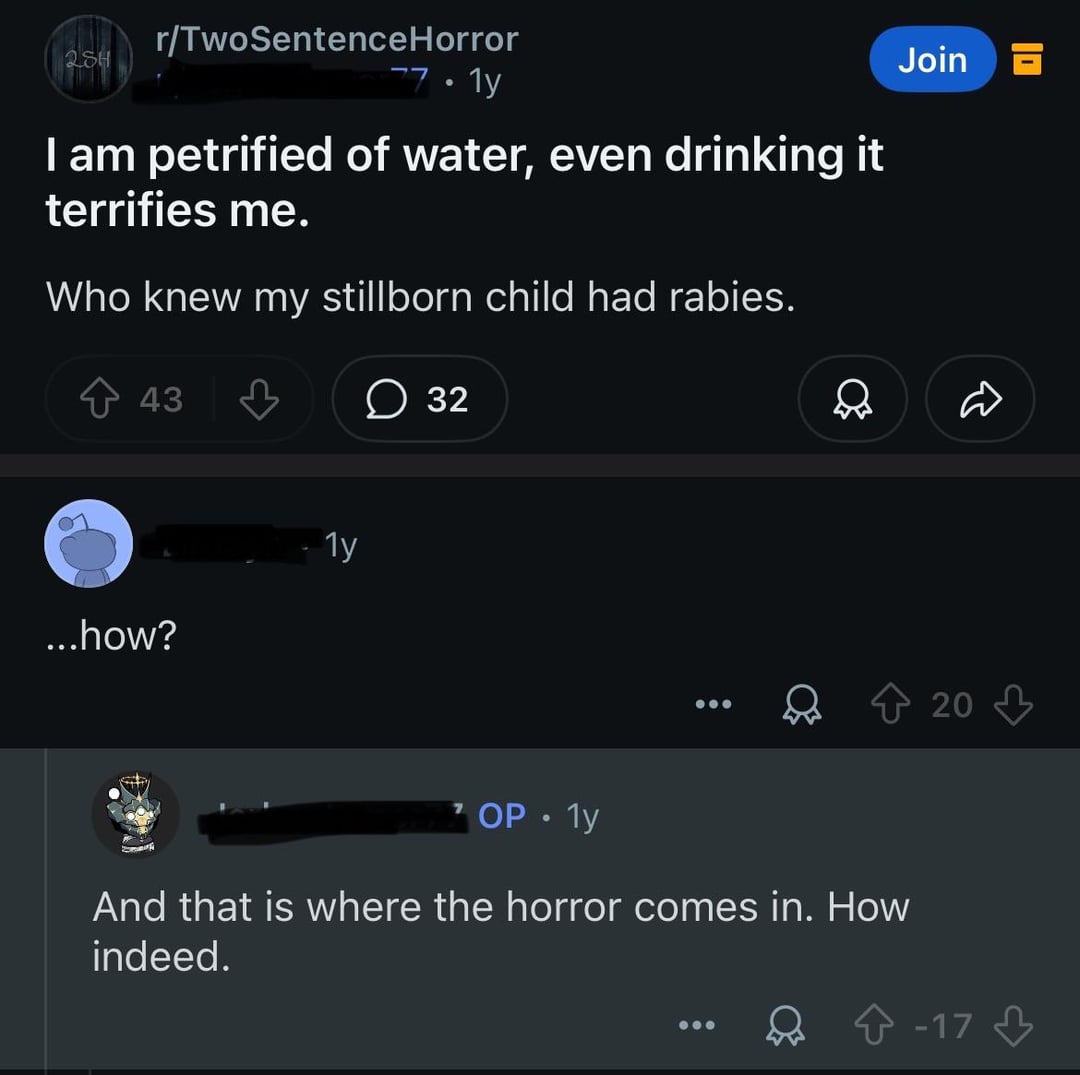
Task: Join the r/TwoSentenceHorror community
Action: [x=932, y=60]
